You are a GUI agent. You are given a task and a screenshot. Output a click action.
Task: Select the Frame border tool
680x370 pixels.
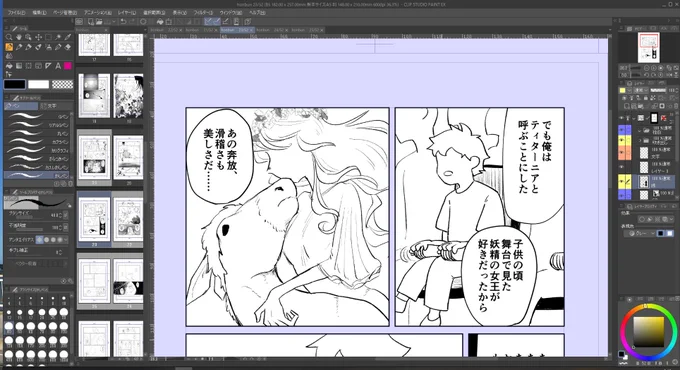(x=38, y=65)
